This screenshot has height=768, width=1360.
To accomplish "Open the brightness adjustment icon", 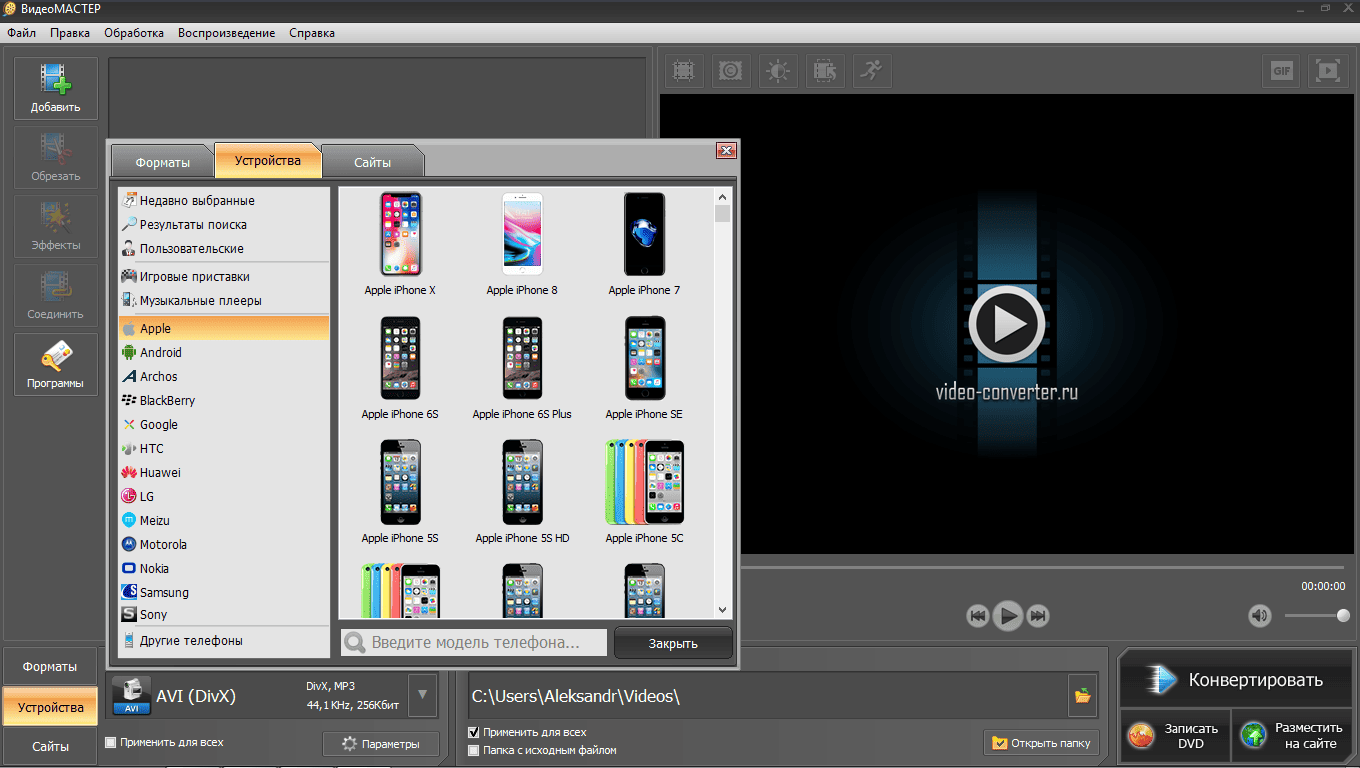I will pyautogui.click(x=778, y=71).
